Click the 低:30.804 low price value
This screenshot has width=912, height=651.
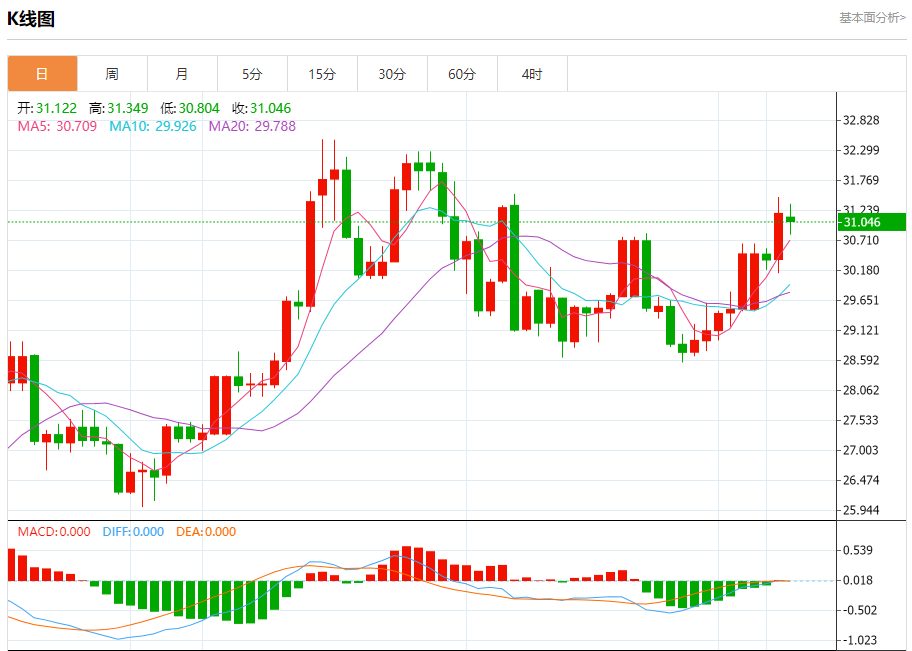[x=190, y=108]
